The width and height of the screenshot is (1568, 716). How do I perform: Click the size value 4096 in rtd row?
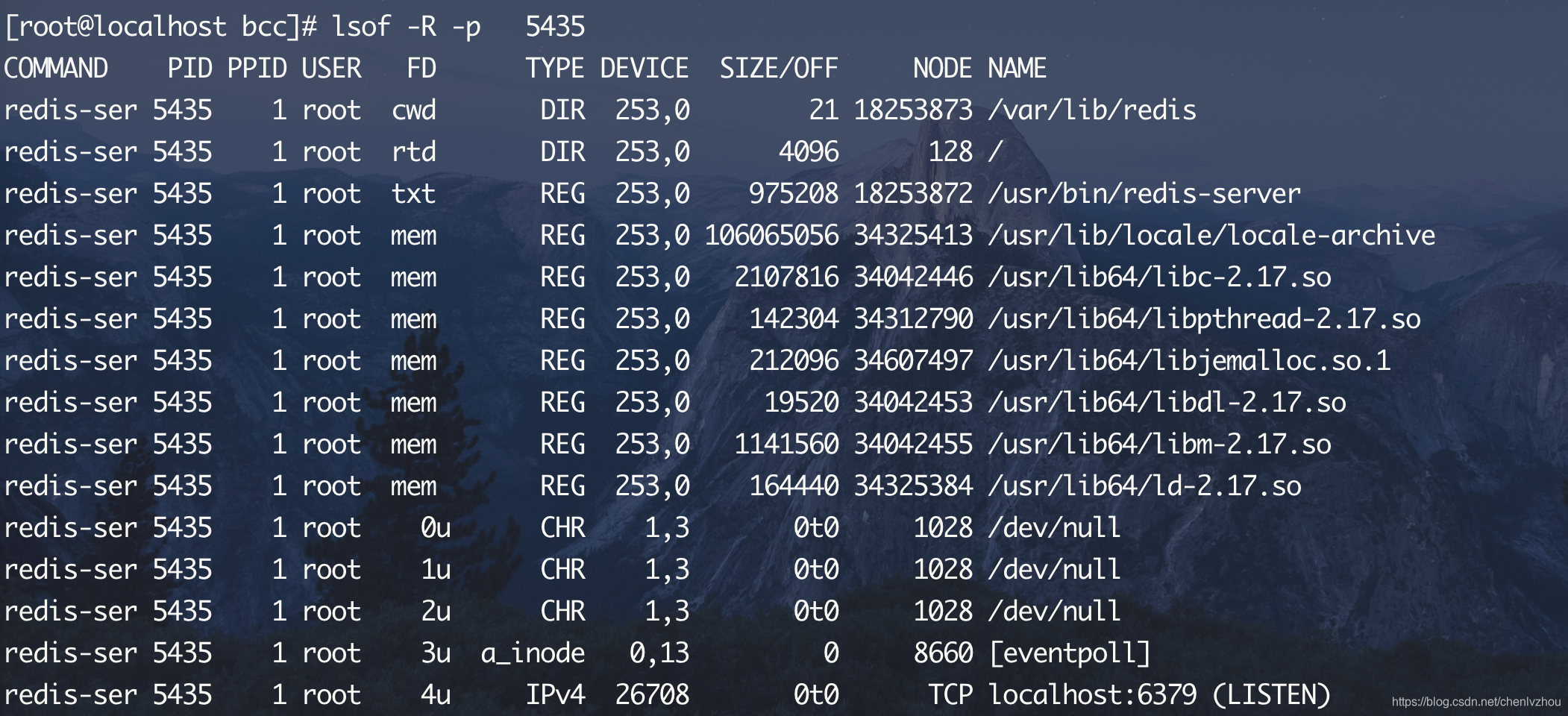809,152
